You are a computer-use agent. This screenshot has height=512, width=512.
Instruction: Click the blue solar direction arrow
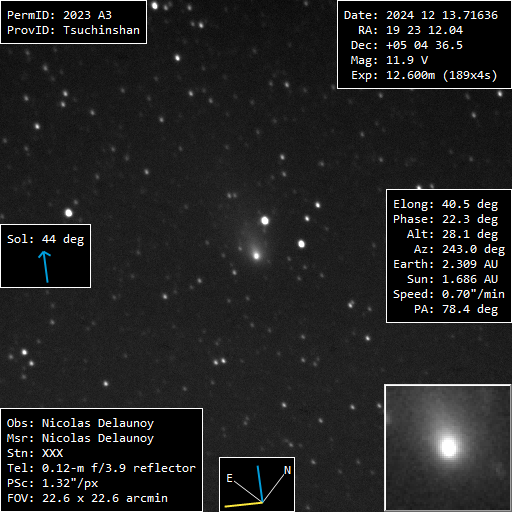(x=45, y=267)
